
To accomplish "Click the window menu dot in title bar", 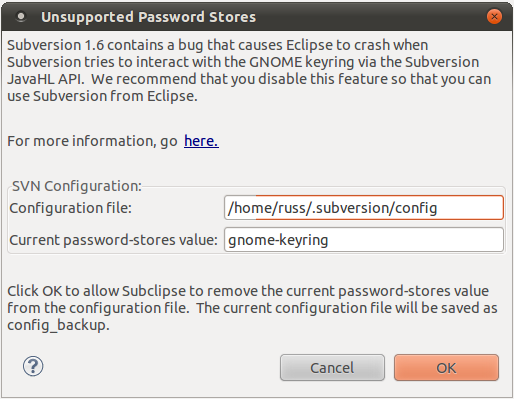I will click(x=21, y=16).
